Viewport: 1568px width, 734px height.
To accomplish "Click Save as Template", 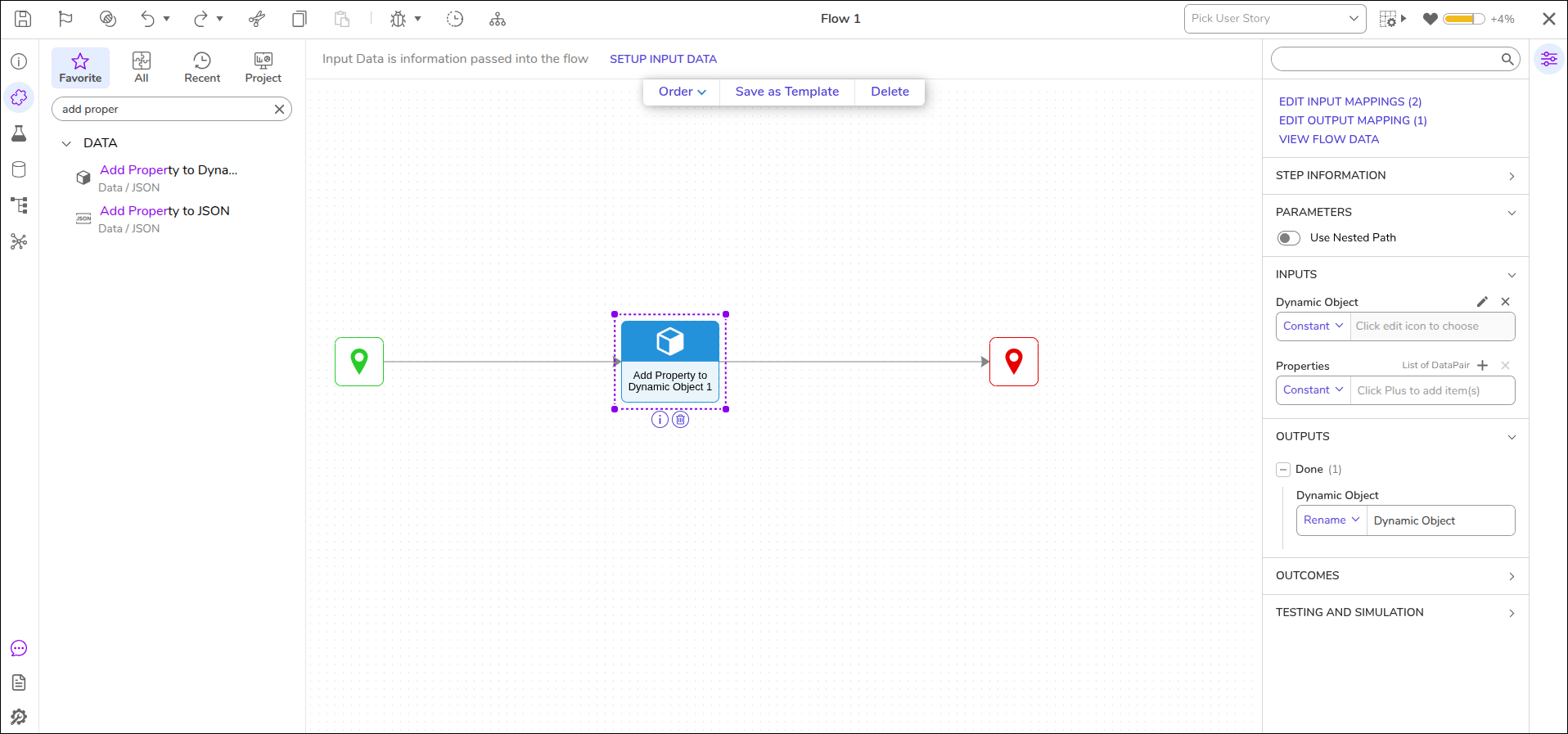I will coord(787,92).
